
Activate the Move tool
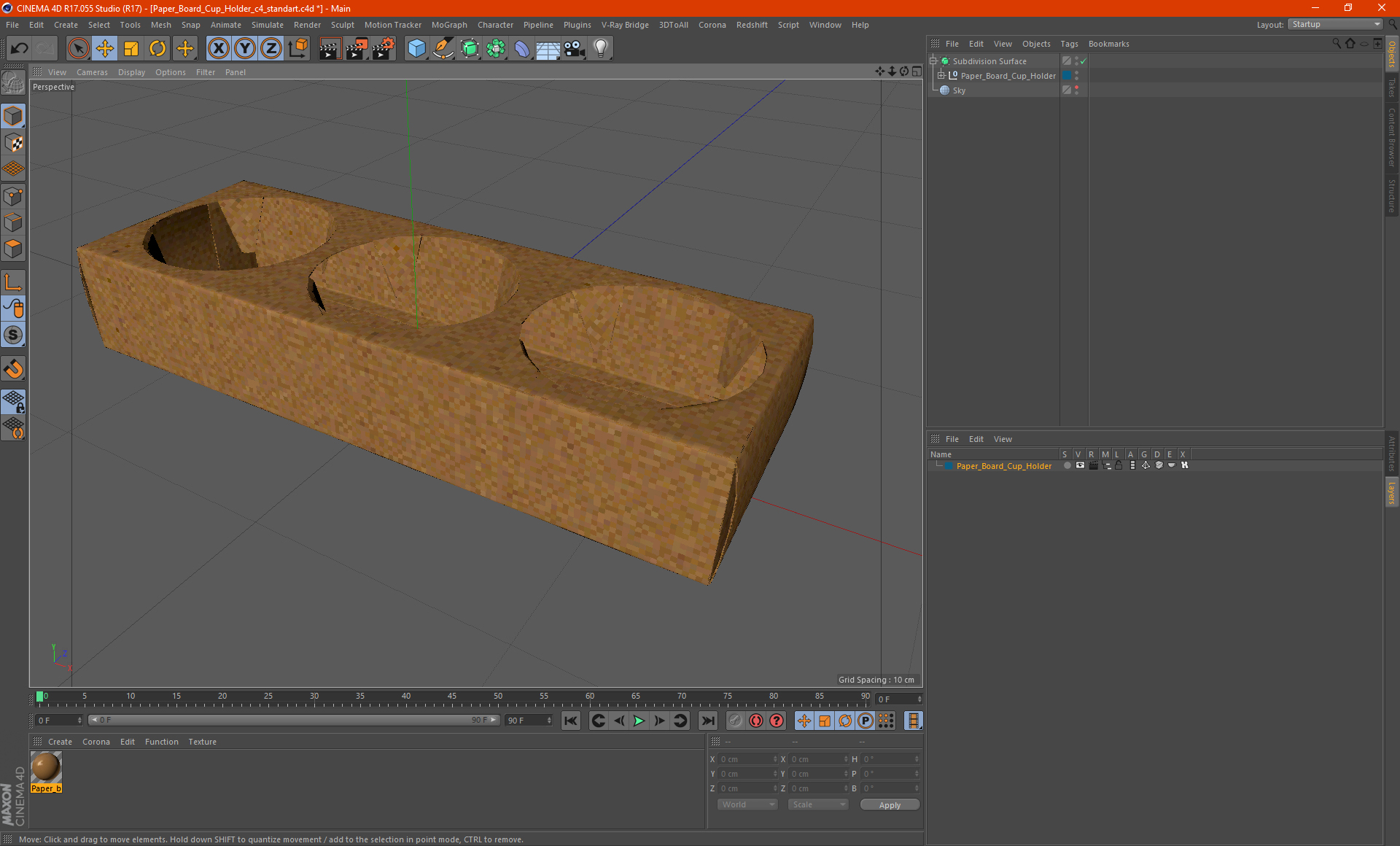click(105, 49)
